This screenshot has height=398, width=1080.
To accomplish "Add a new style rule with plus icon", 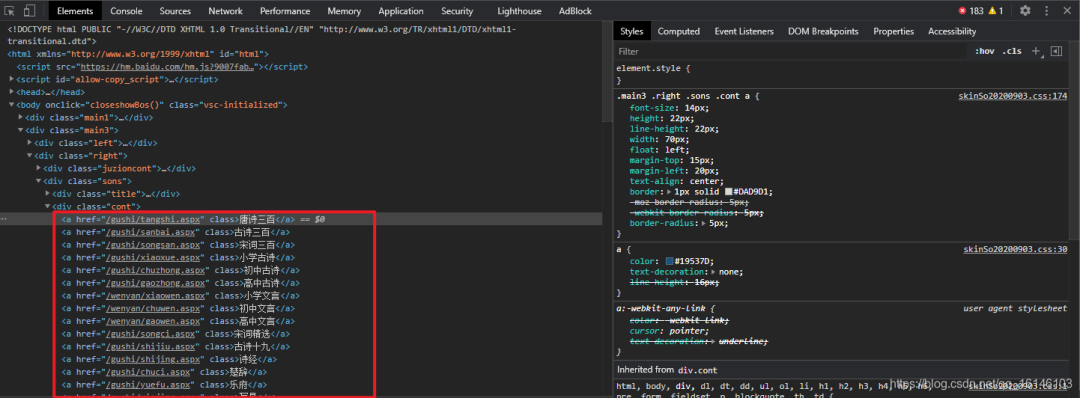I will [x=1035, y=52].
